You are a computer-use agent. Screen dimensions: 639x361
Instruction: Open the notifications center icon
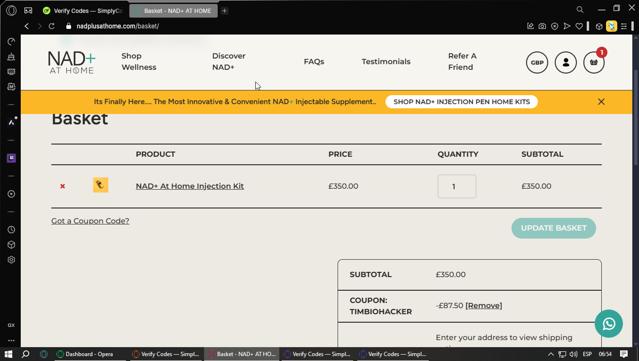pos(624,354)
